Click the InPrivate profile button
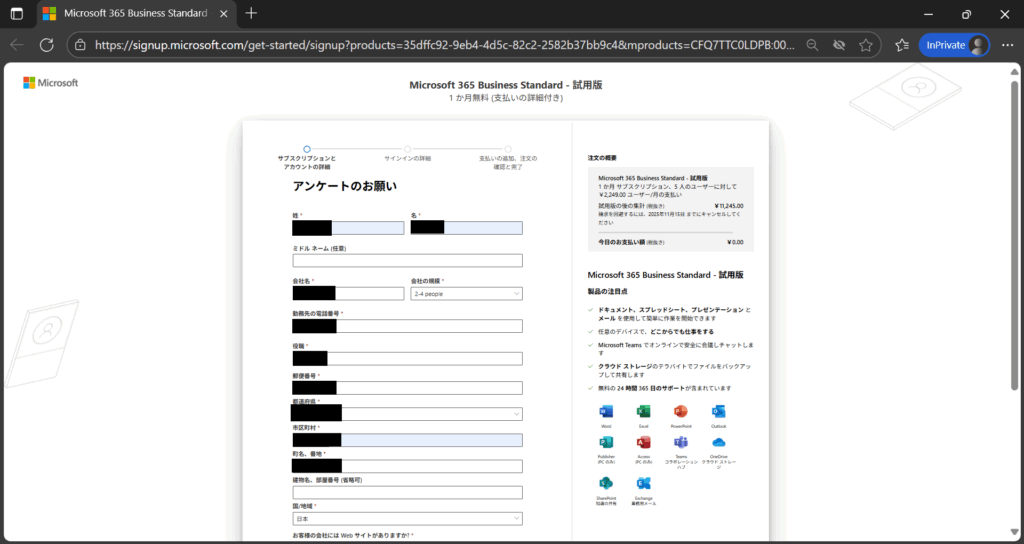 point(953,45)
